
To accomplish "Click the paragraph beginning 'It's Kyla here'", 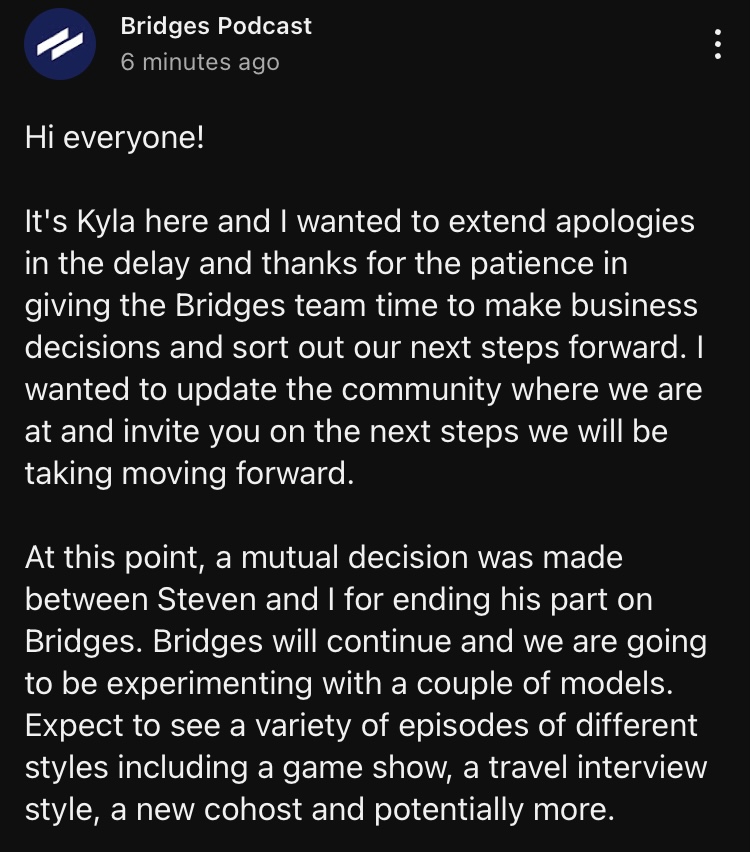I will coord(364,347).
